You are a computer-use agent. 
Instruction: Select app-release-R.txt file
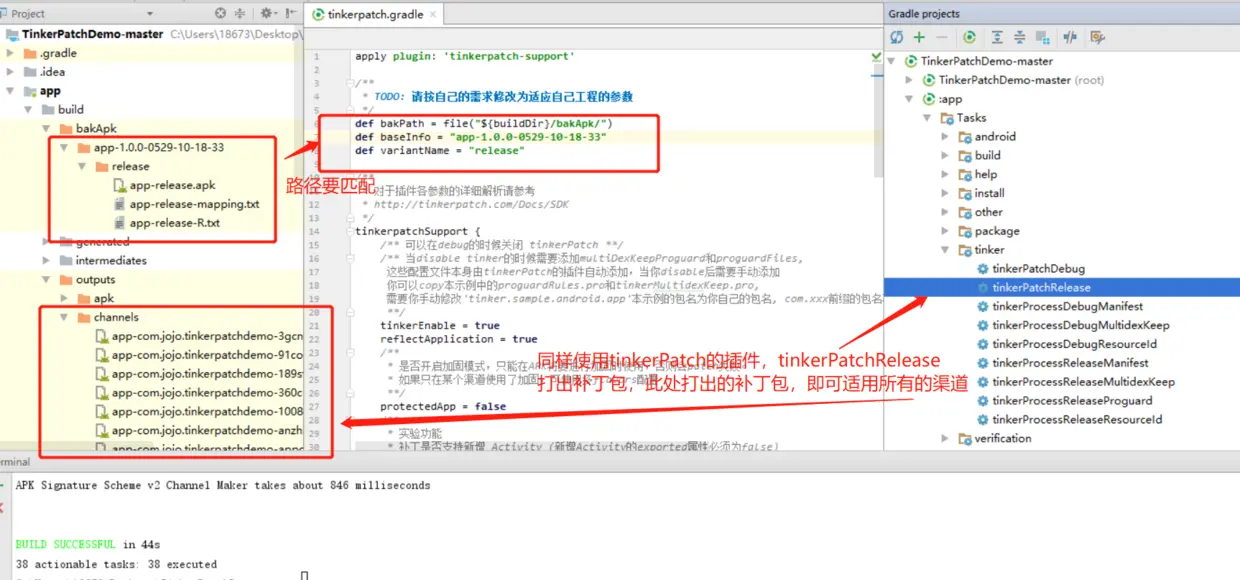(174, 223)
